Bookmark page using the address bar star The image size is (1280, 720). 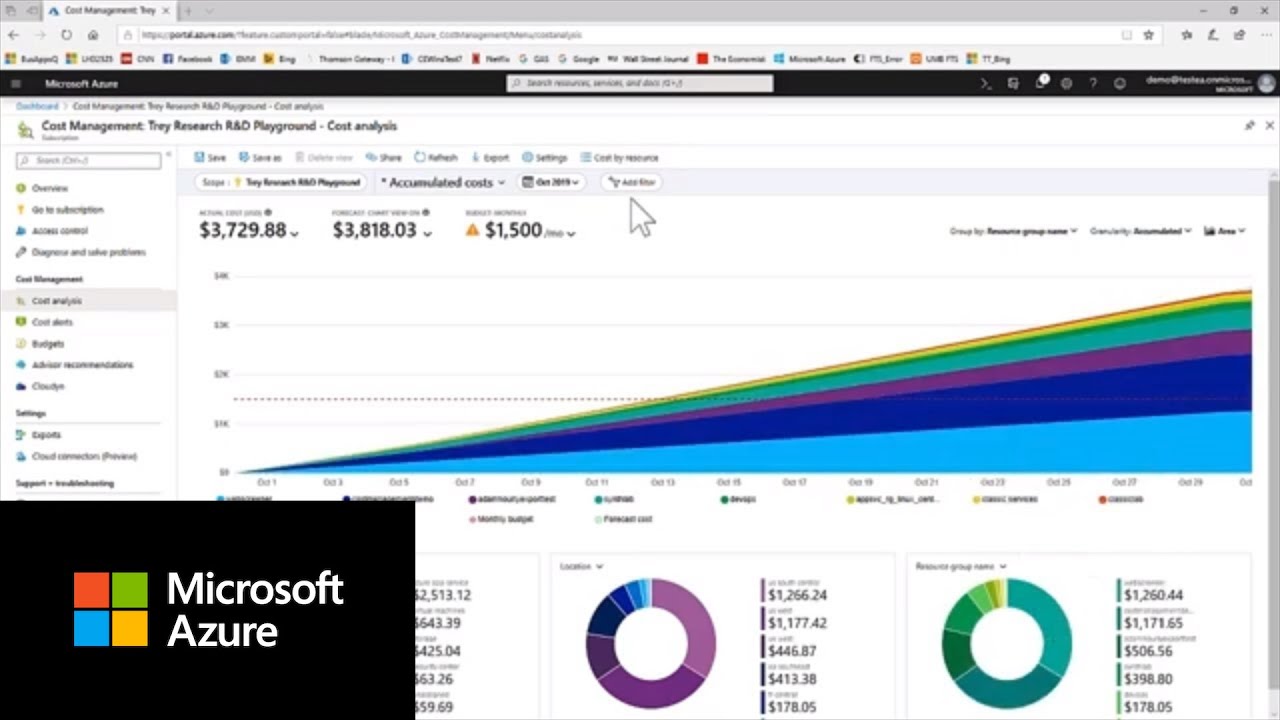1149,34
